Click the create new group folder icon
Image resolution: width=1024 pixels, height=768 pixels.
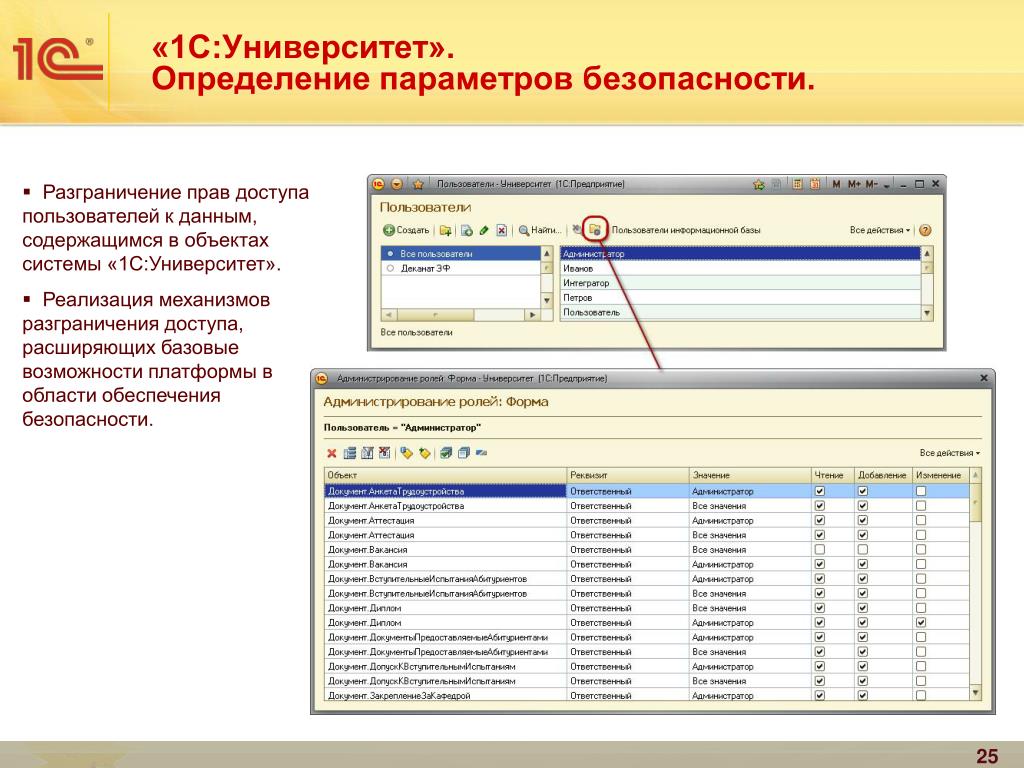point(445,230)
